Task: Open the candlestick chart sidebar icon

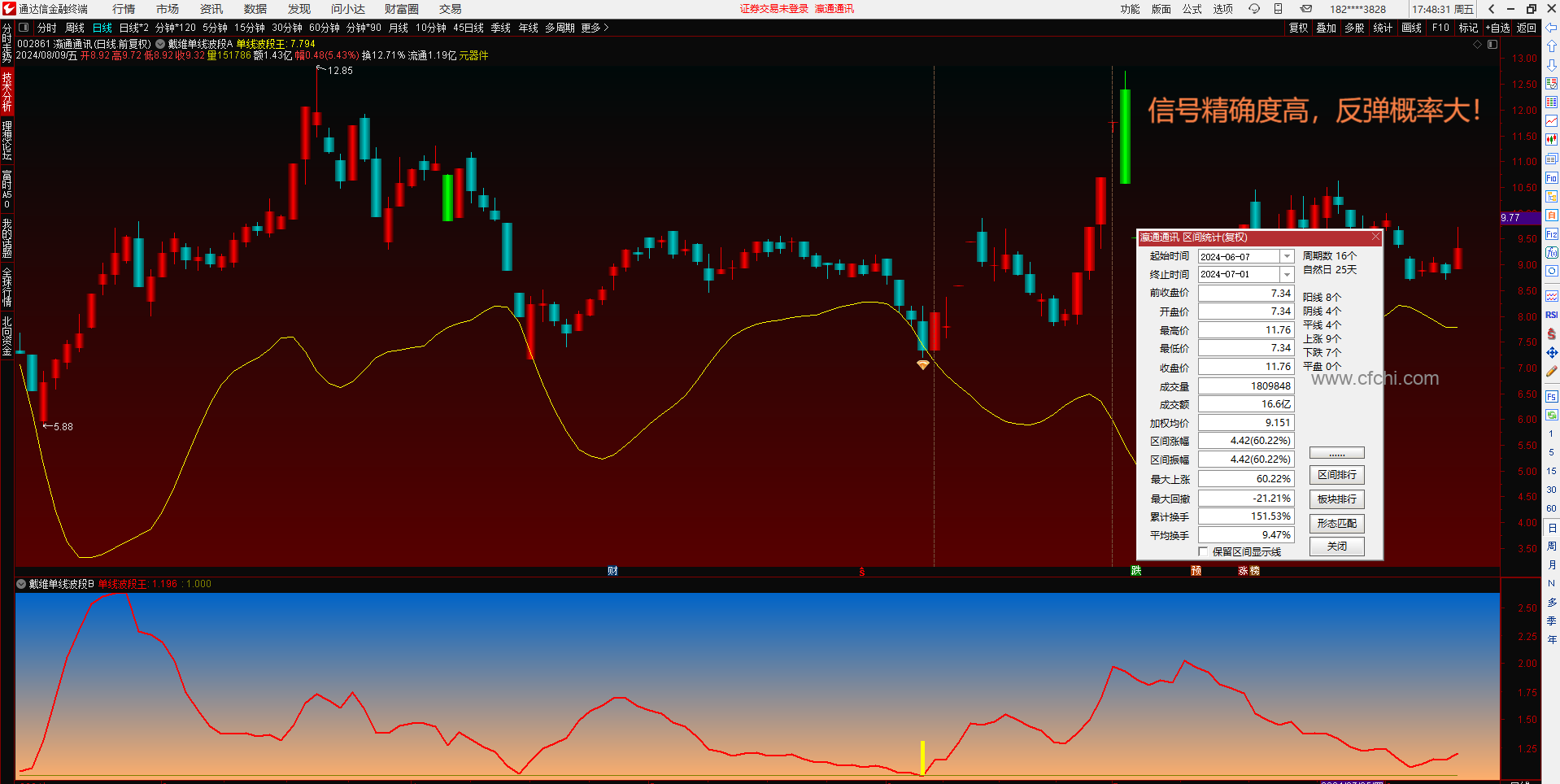Action: point(1551,140)
